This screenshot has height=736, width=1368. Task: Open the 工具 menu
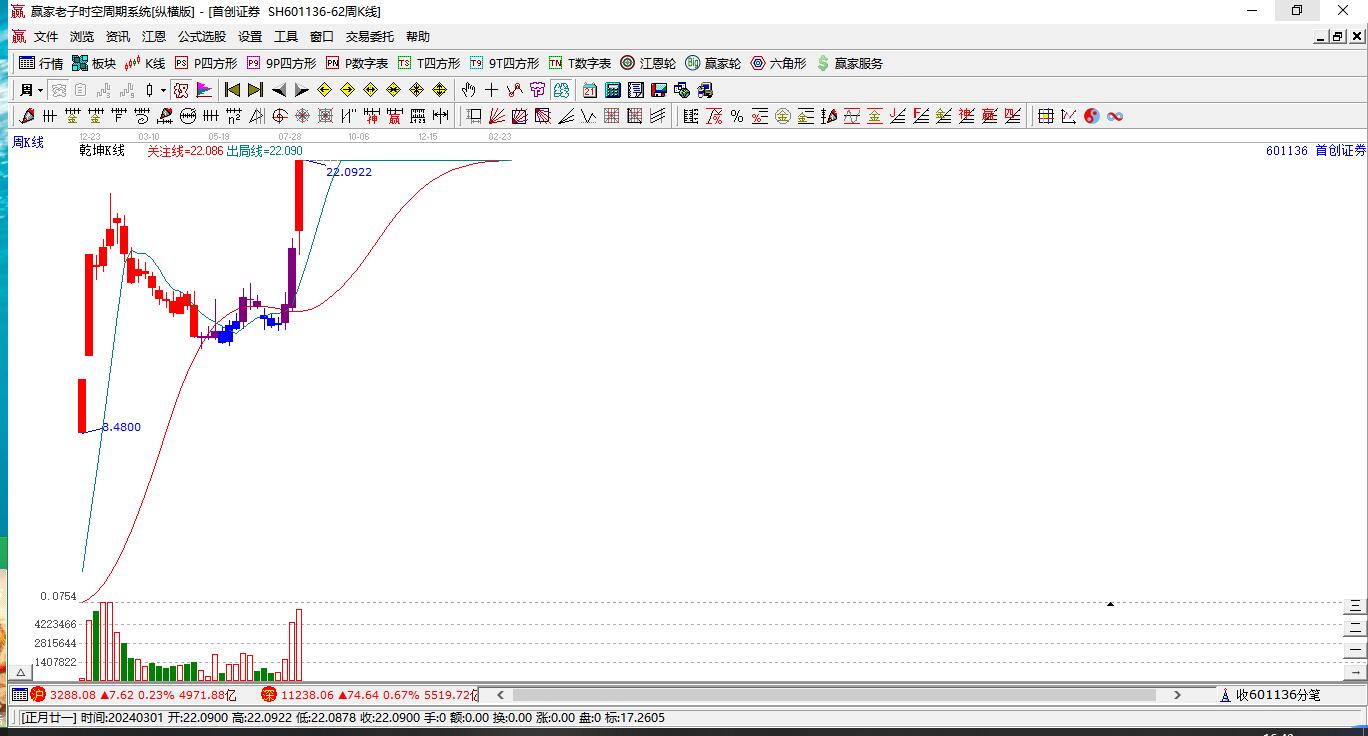point(286,37)
